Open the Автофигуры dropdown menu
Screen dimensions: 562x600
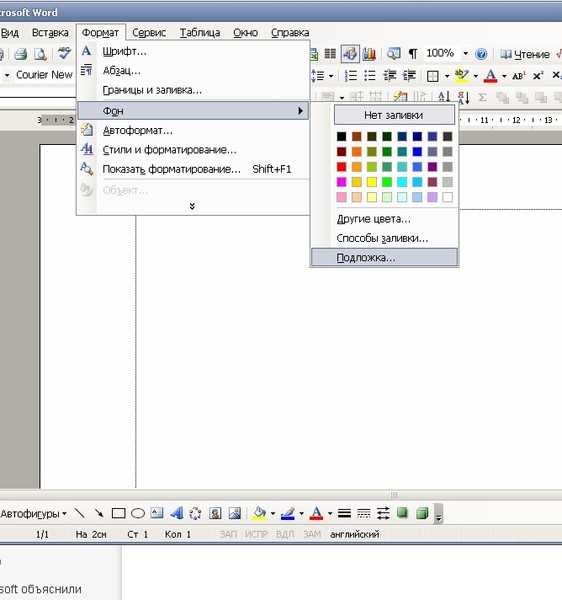[x=33, y=513]
